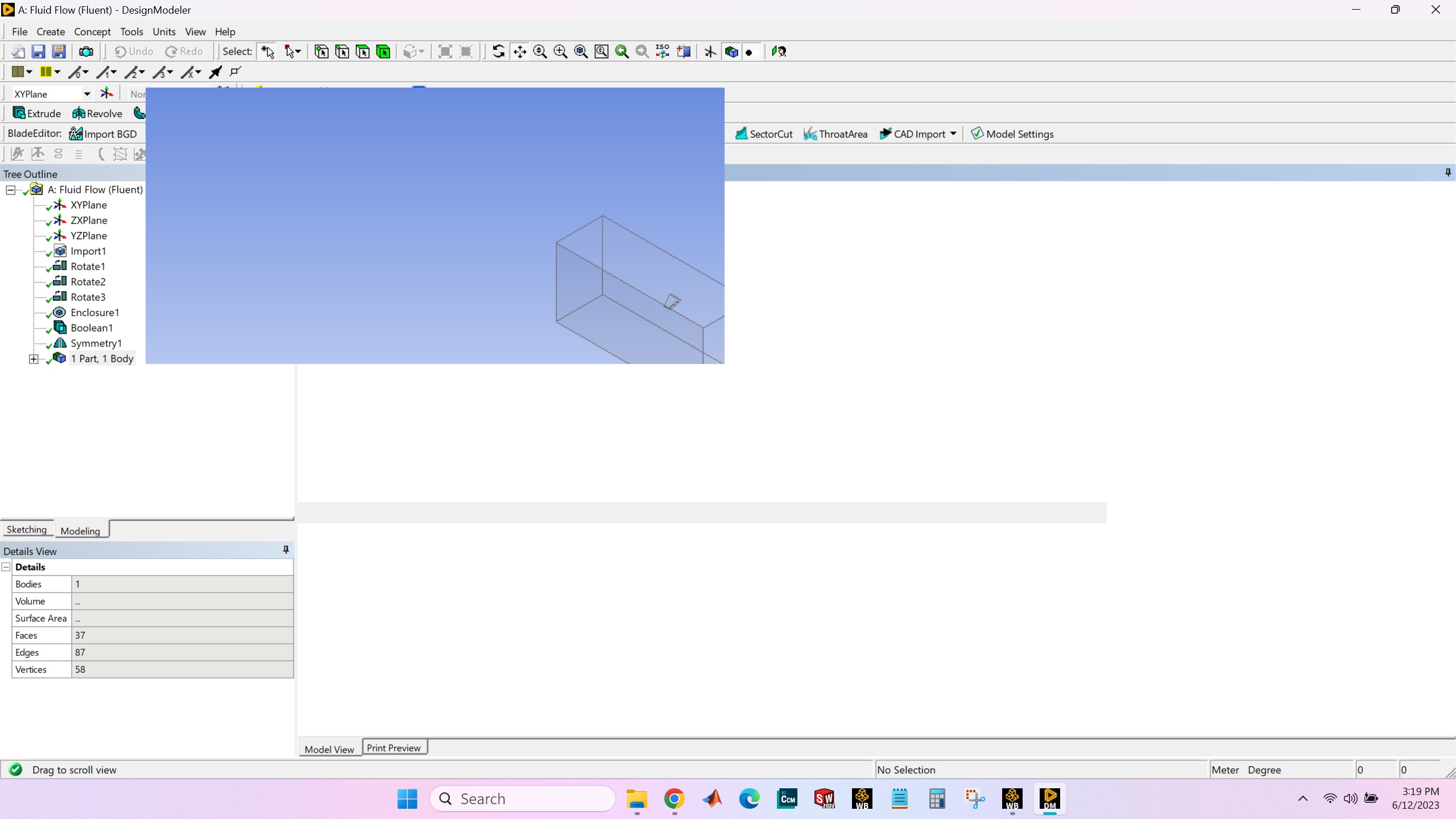Open the Concept menu
Screen dimensions: 1456x819
pyautogui.click(x=92, y=32)
